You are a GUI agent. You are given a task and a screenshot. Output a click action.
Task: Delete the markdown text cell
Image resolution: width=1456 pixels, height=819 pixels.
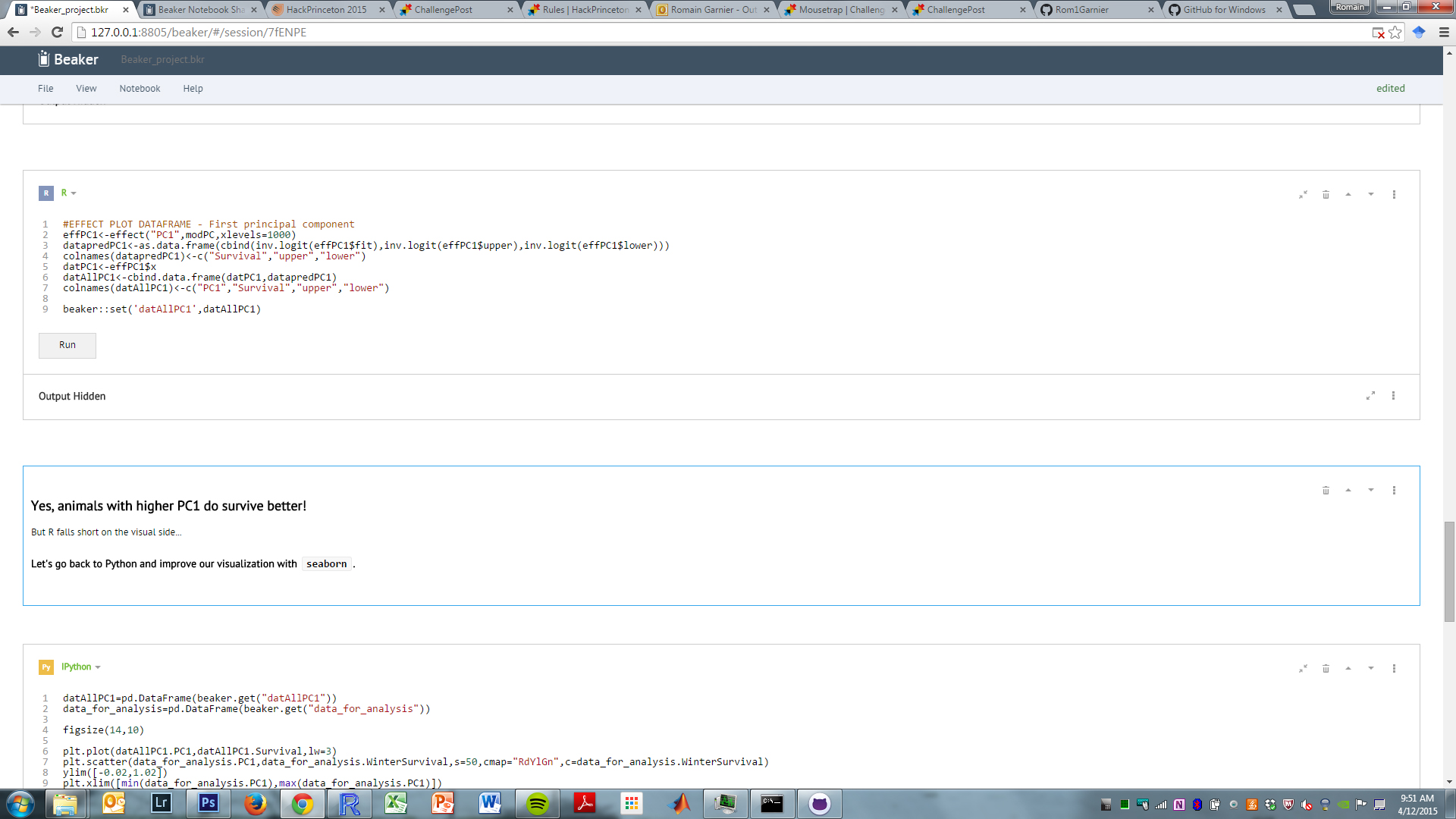point(1326,491)
